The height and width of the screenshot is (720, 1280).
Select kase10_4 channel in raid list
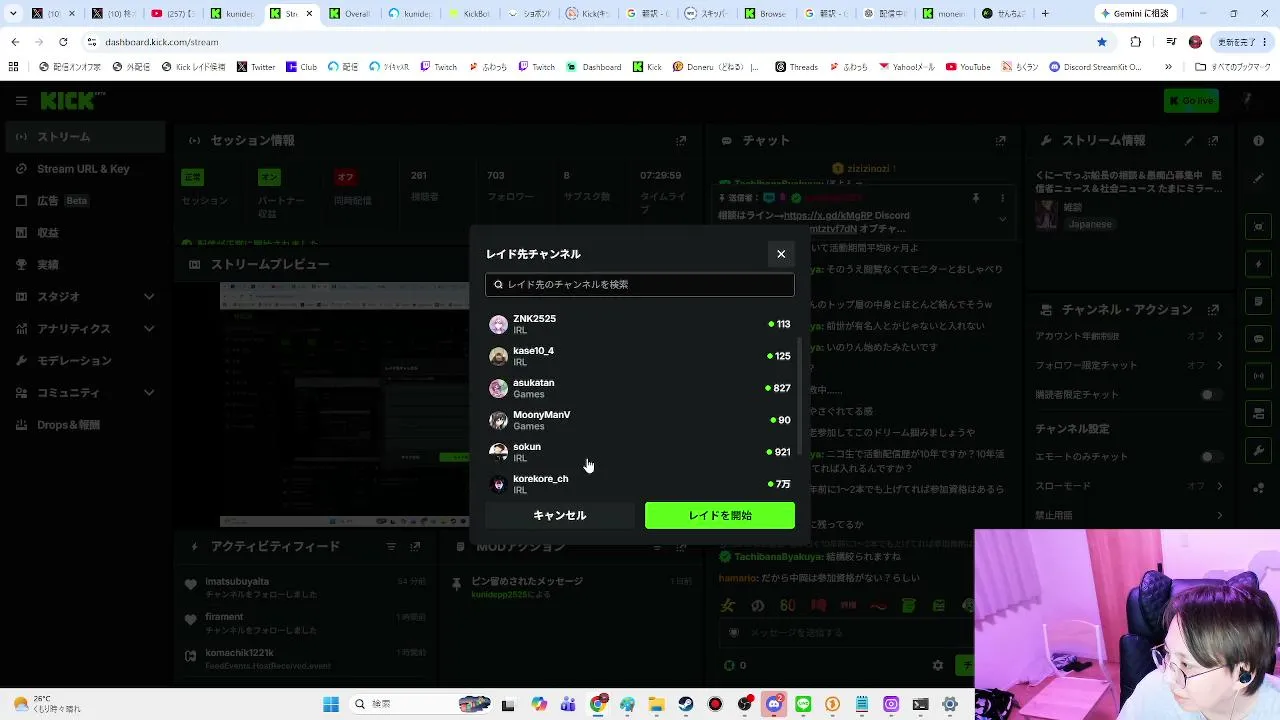[x=640, y=356]
